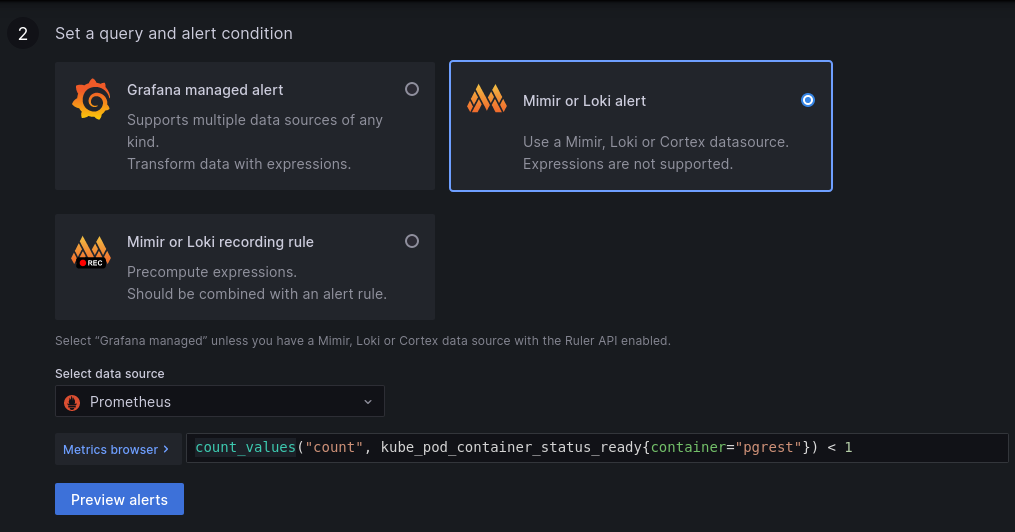Viewport: 1015px width, 532px height.
Task: Click the Mimir logo in the alert card
Action: [x=487, y=99]
